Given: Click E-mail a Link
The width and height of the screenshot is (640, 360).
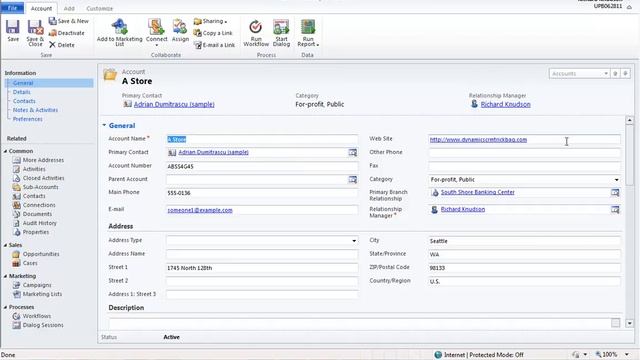Looking at the screenshot, I should click(x=214, y=45).
